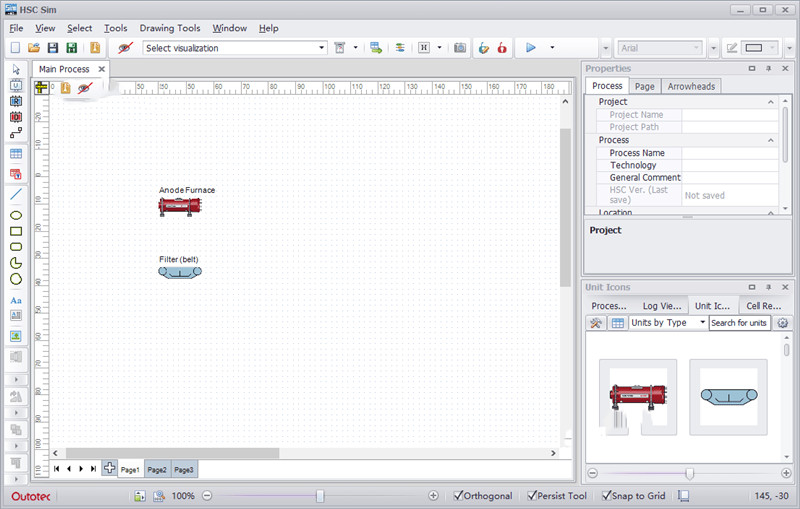
Task: Collapse the Location section in Properties
Action: click(770, 213)
